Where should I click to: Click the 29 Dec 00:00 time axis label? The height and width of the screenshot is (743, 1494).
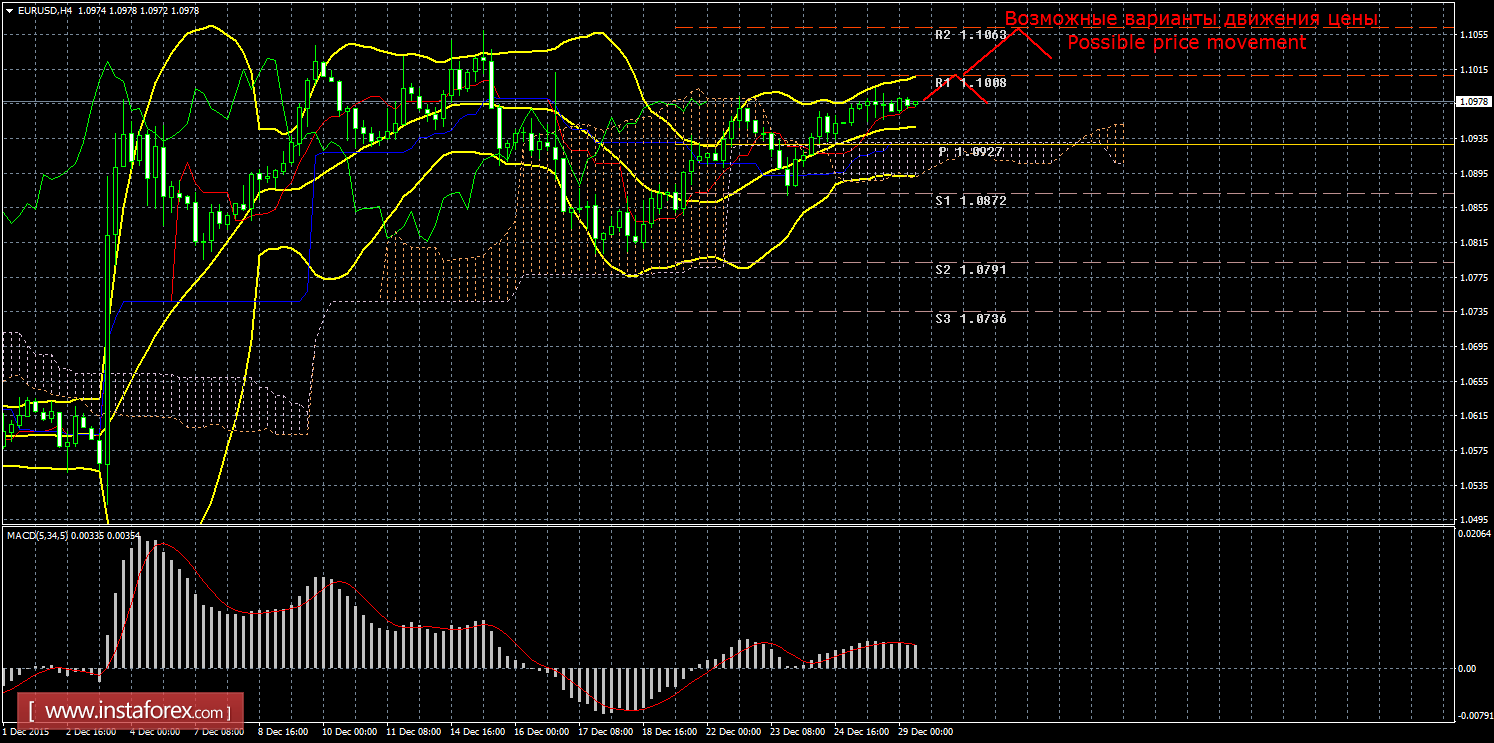click(926, 732)
